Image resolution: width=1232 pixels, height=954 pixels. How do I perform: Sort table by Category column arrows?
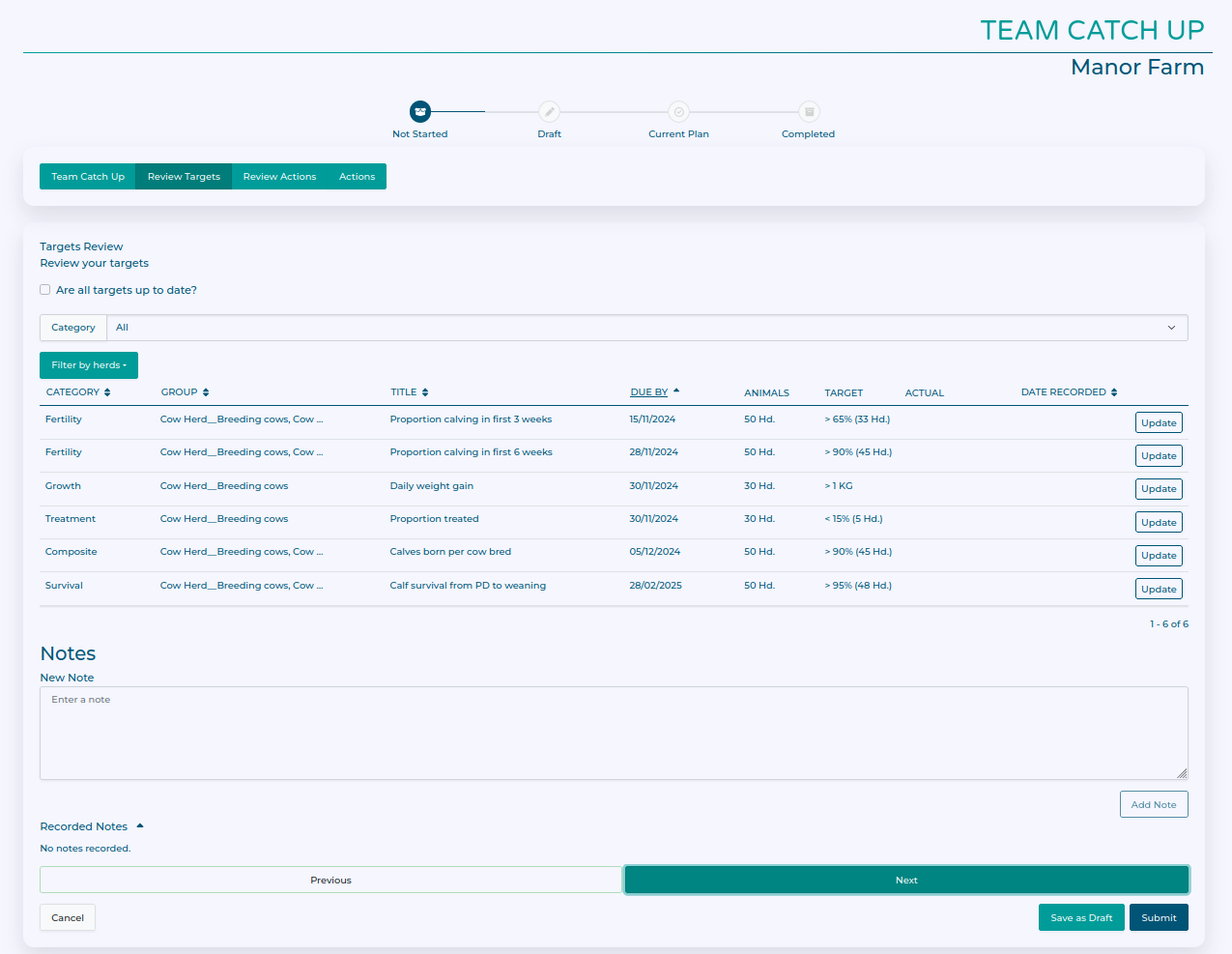[107, 392]
